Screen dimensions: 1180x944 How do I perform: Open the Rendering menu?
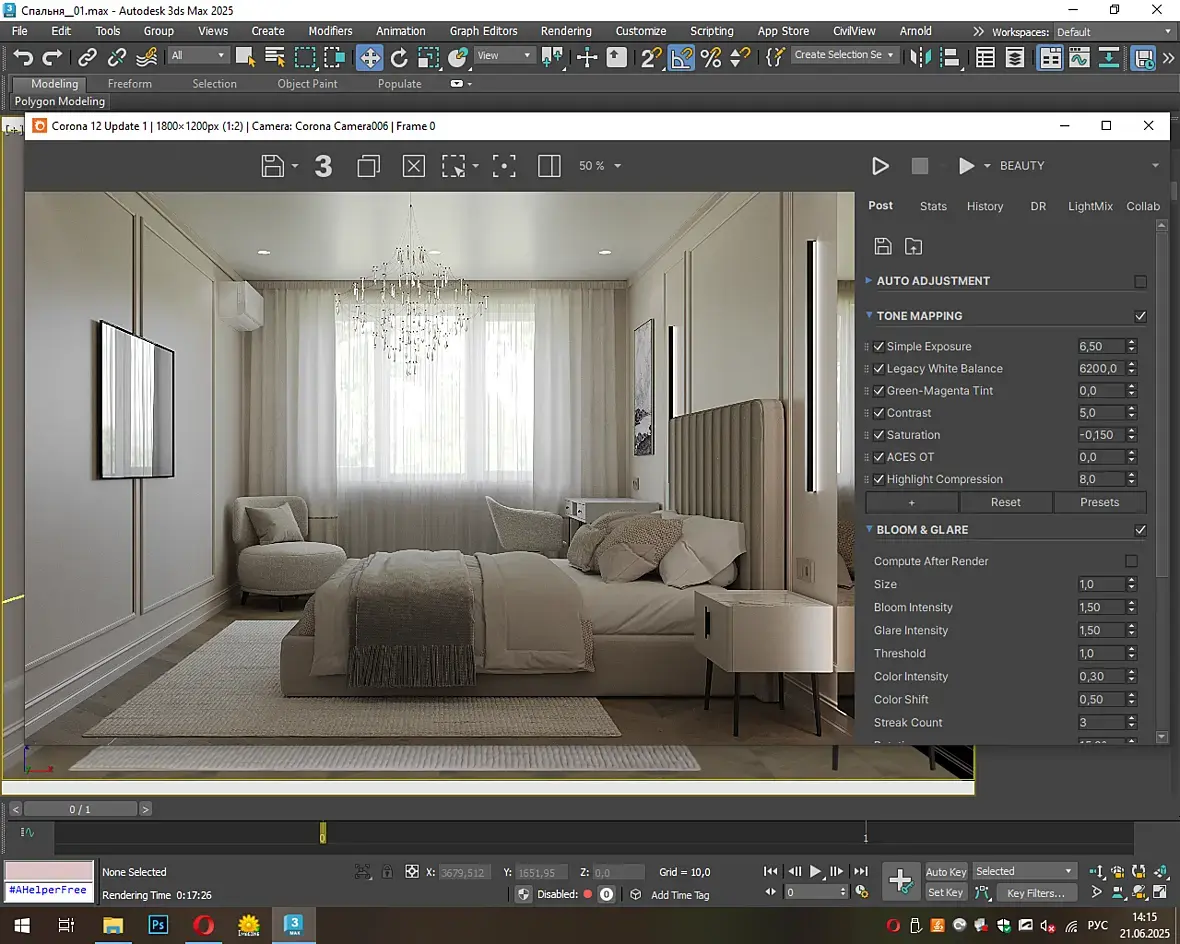[566, 31]
